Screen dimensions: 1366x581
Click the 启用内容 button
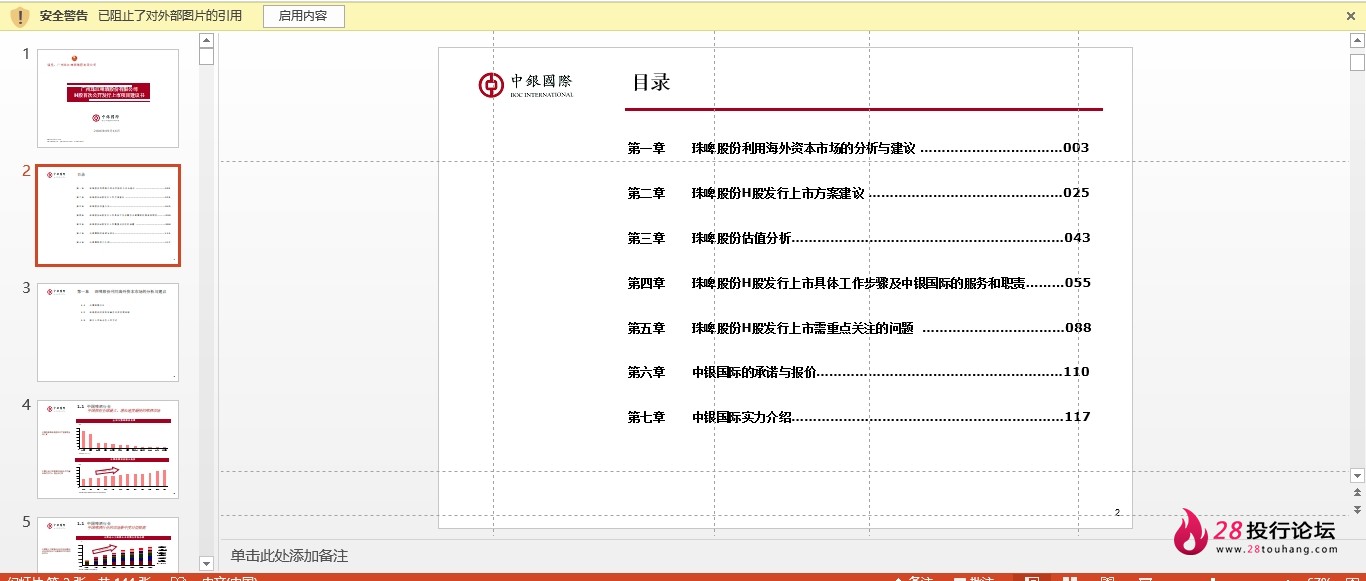(x=303, y=16)
